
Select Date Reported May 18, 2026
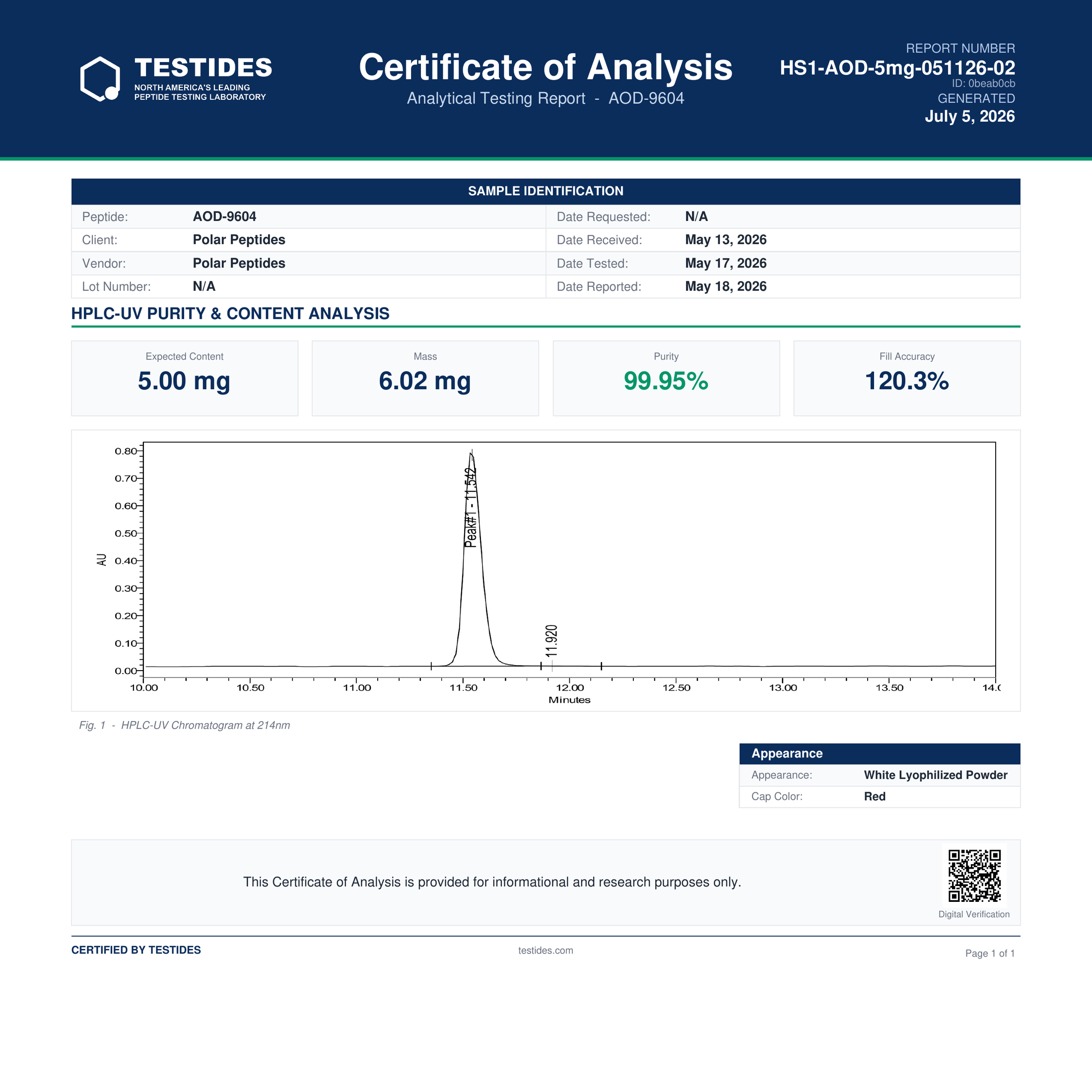[726, 286]
